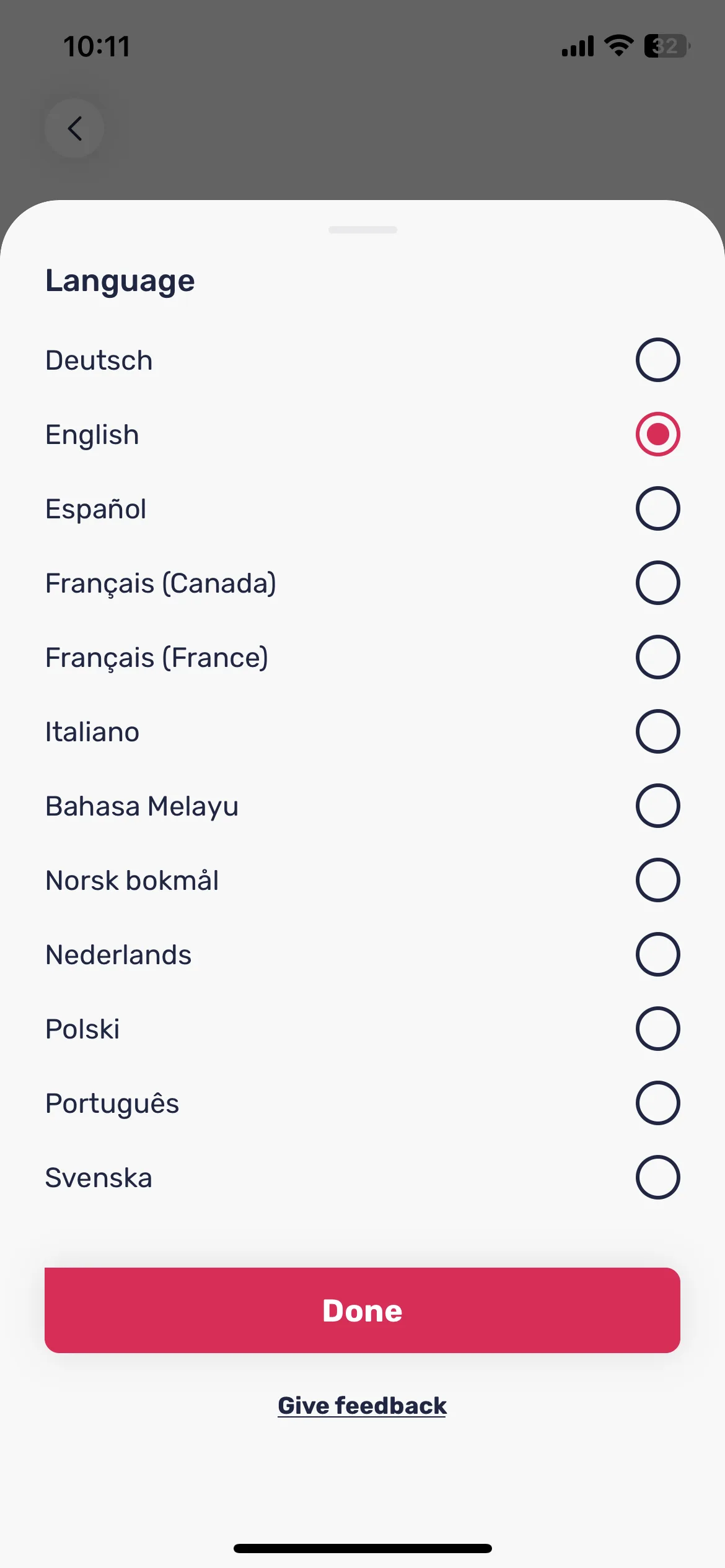
Task: Select the Português radio button
Action: coord(657,1103)
